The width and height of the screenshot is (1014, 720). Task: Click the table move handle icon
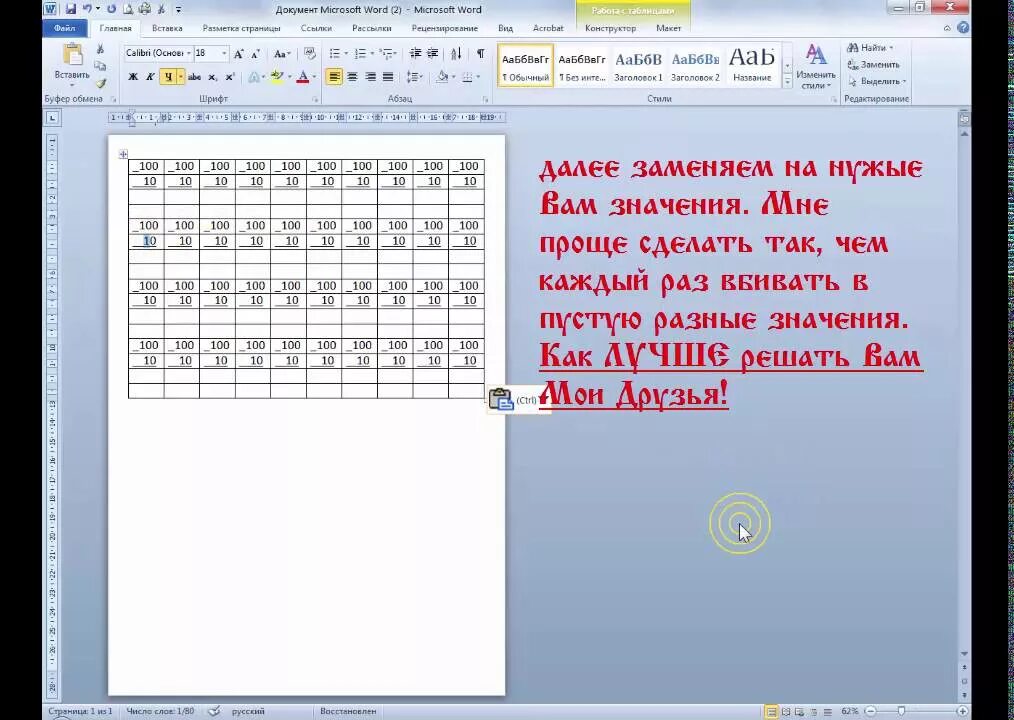tap(123, 154)
